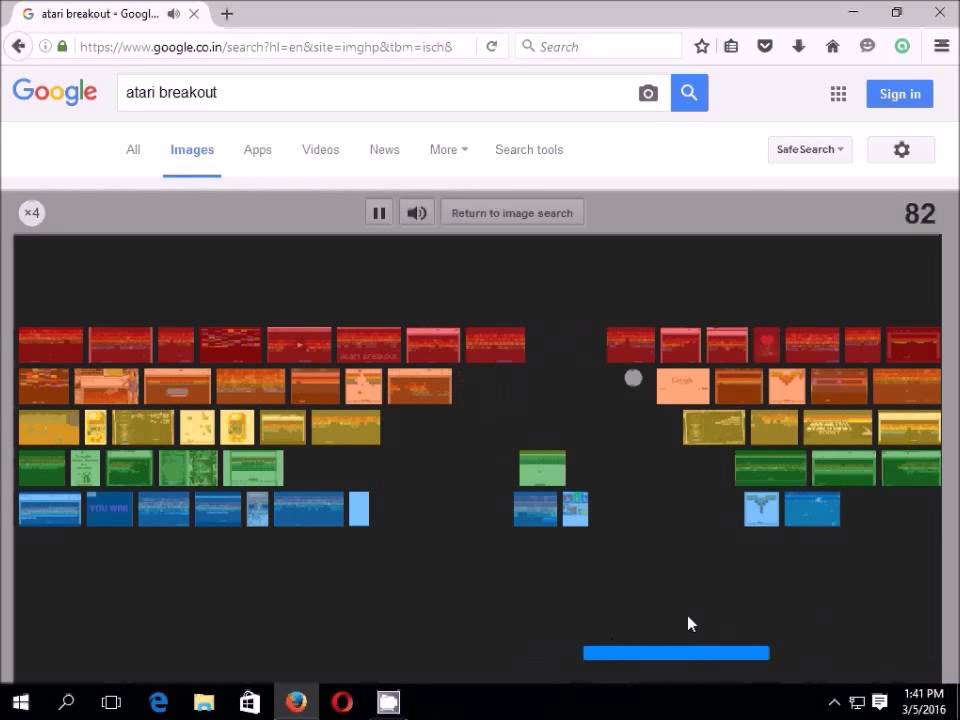Switch to the News tab
Image resolution: width=960 pixels, height=720 pixels.
(x=384, y=149)
